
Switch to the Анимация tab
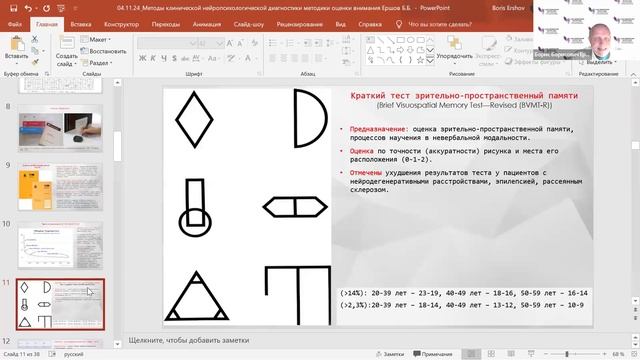(207, 24)
